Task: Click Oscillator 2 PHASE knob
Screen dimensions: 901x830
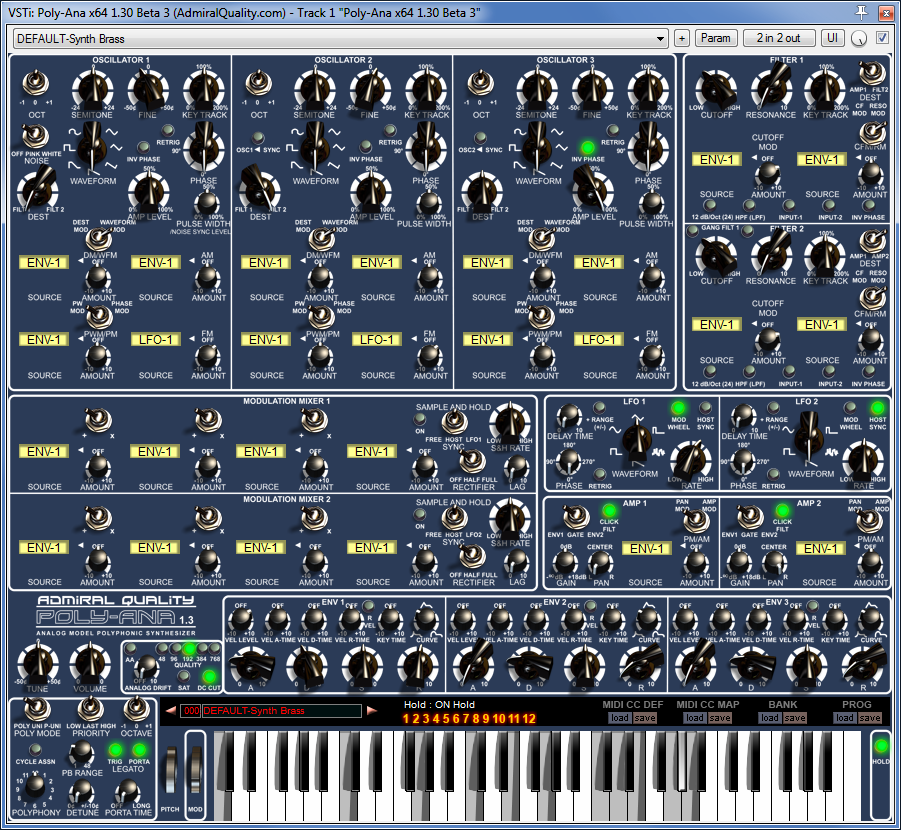Action: point(426,148)
